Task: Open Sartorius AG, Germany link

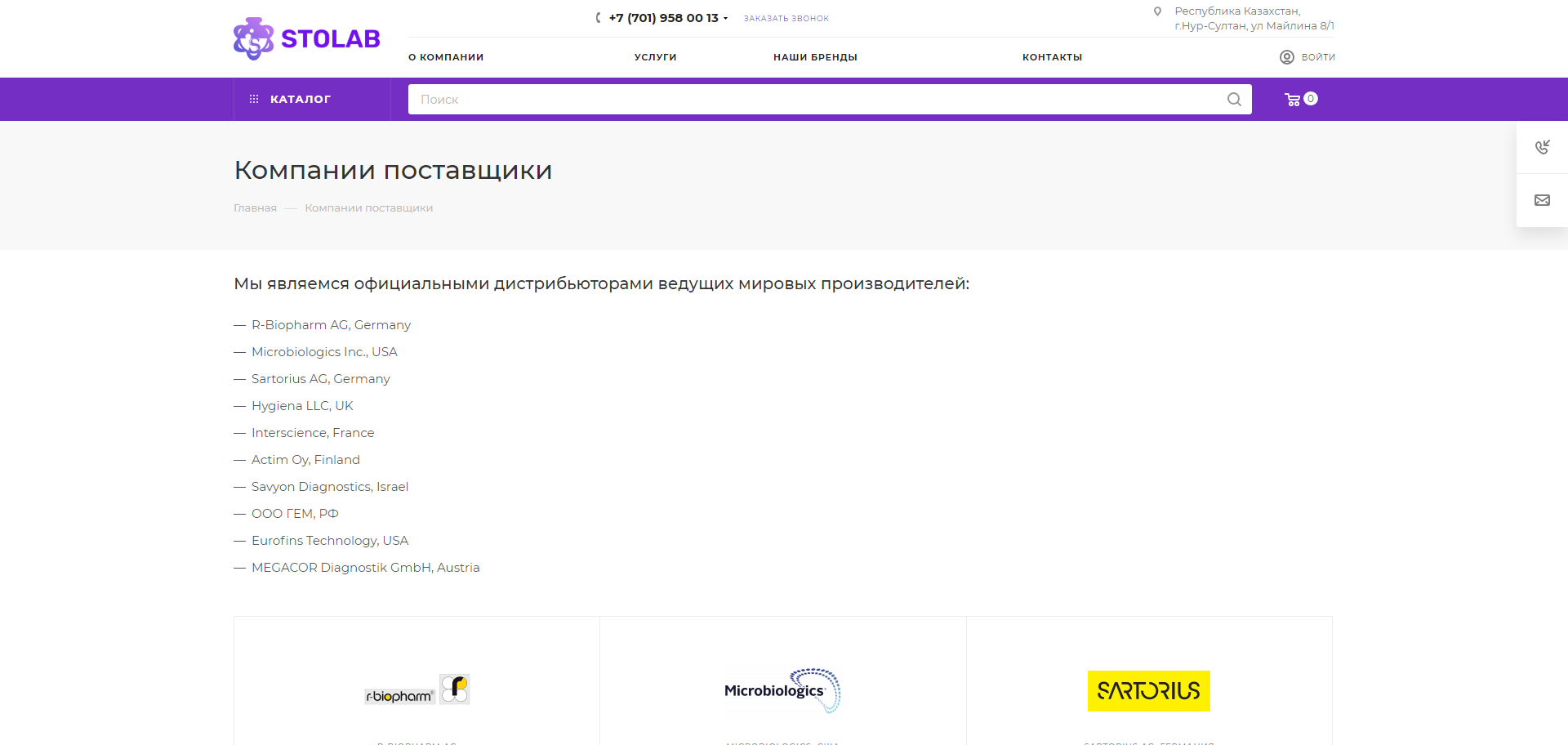Action: click(x=320, y=379)
